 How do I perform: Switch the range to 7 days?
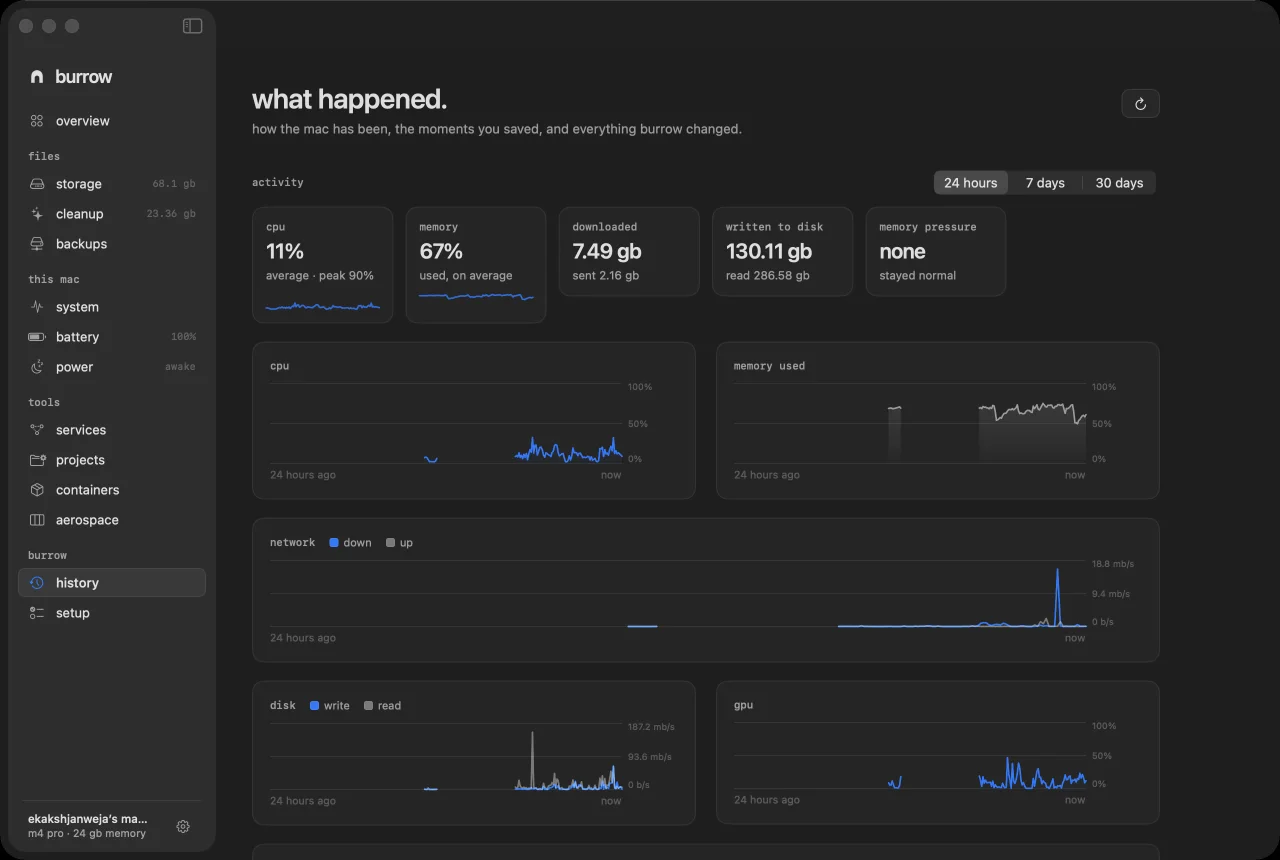tap(1045, 183)
